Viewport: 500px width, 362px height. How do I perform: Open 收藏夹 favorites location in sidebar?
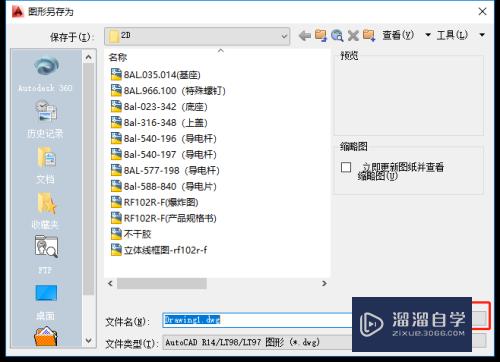(45, 211)
